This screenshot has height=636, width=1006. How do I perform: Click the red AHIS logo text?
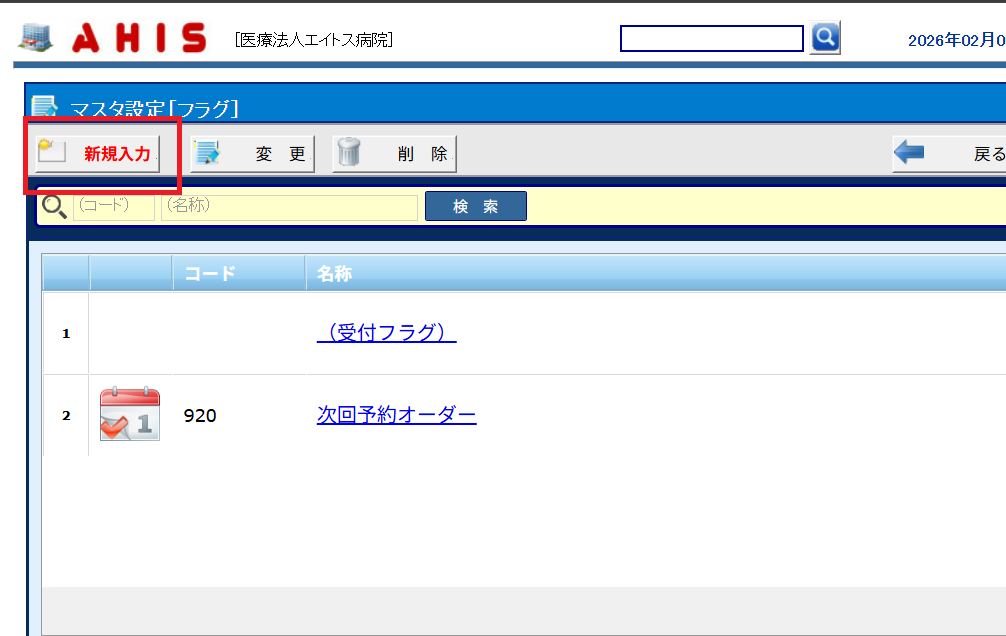click(x=139, y=38)
